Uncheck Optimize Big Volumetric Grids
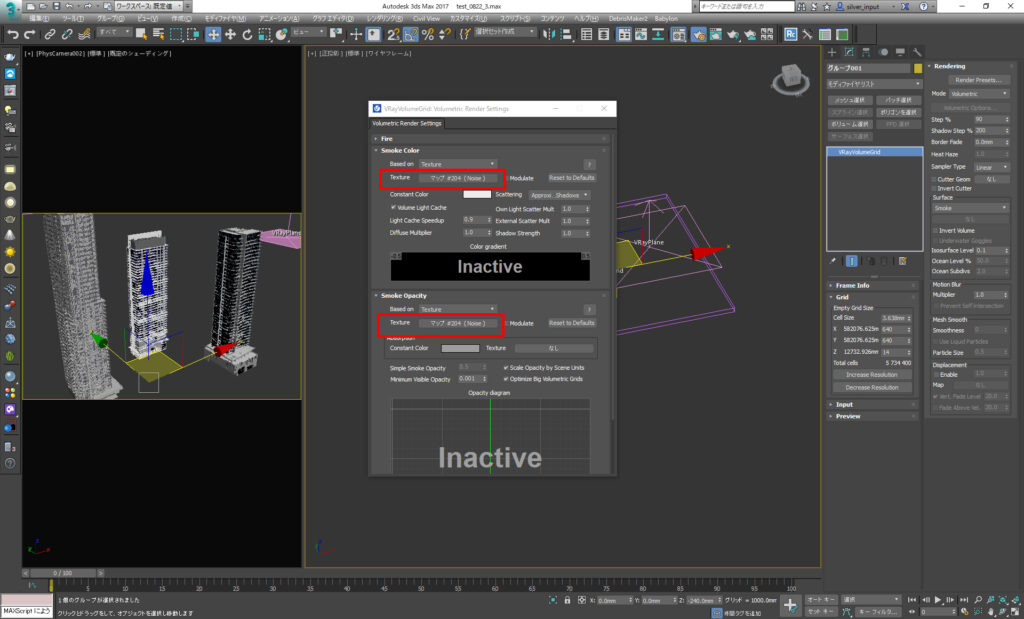Viewport: 1024px width, 619px height. tap(506, 379)
